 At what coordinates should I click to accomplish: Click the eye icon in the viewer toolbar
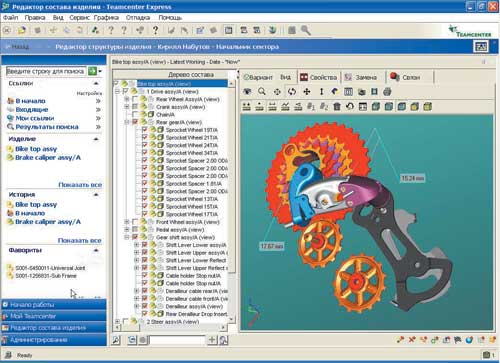247,91
